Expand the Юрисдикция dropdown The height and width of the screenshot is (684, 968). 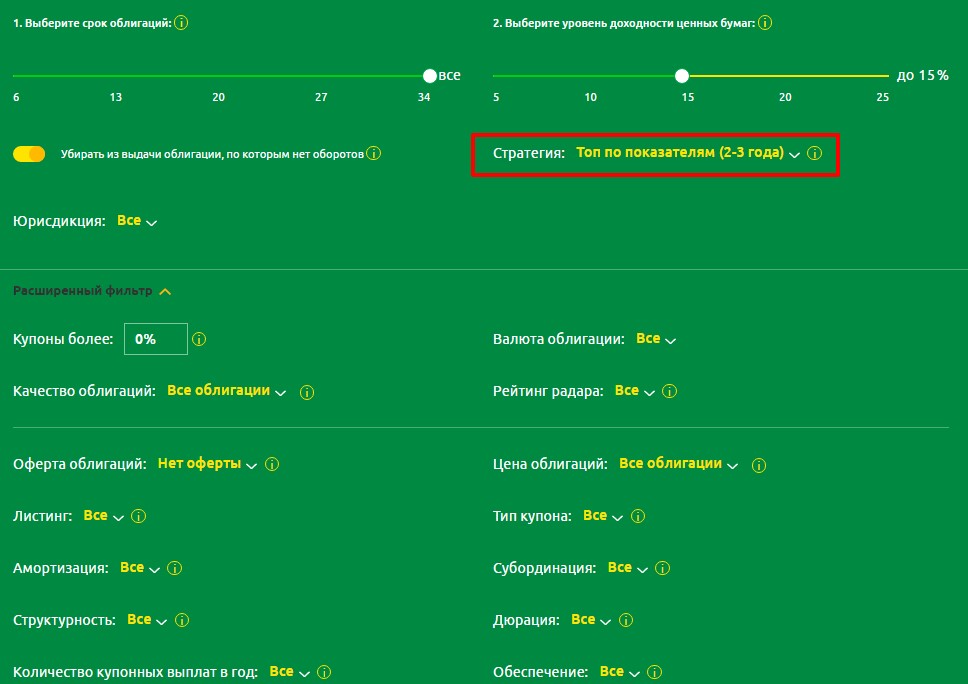(137, 221)
